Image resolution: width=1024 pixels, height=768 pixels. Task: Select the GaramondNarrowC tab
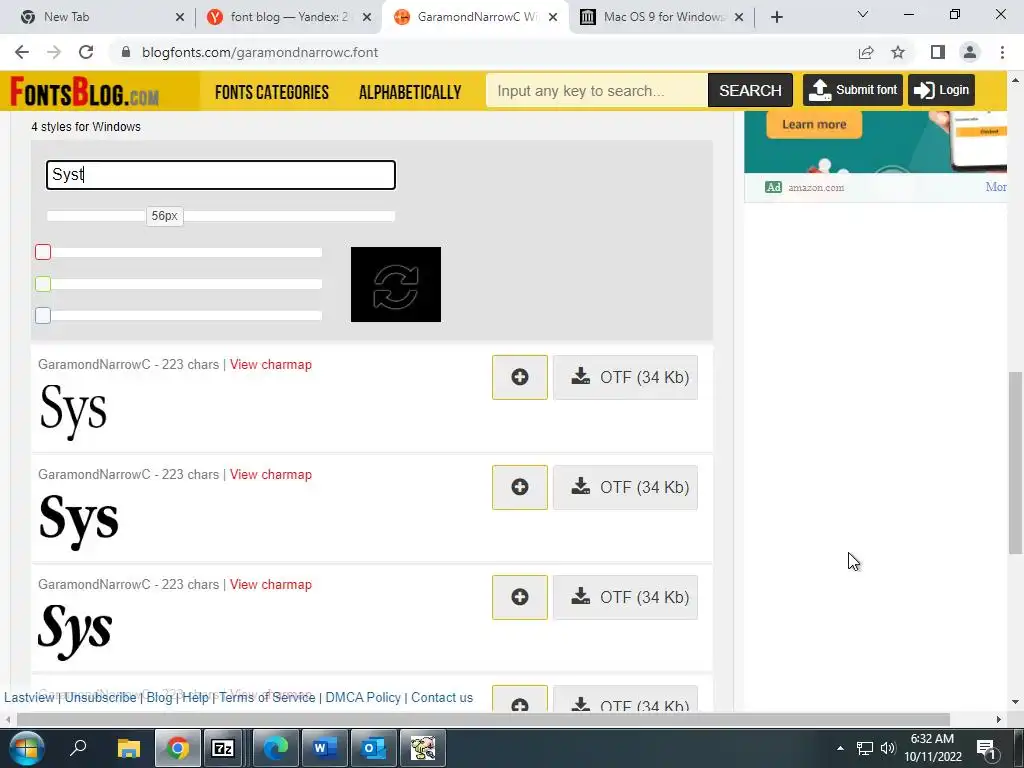475,17
